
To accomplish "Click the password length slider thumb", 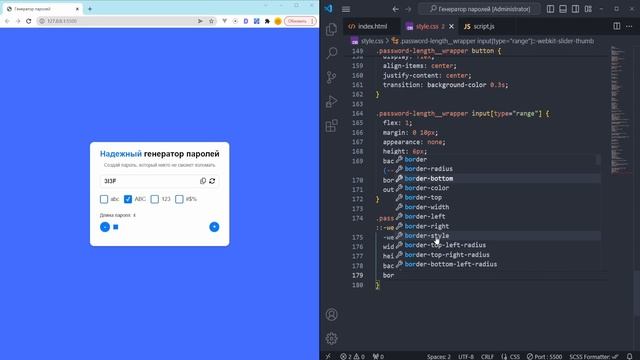I will [x=116, y=227].
